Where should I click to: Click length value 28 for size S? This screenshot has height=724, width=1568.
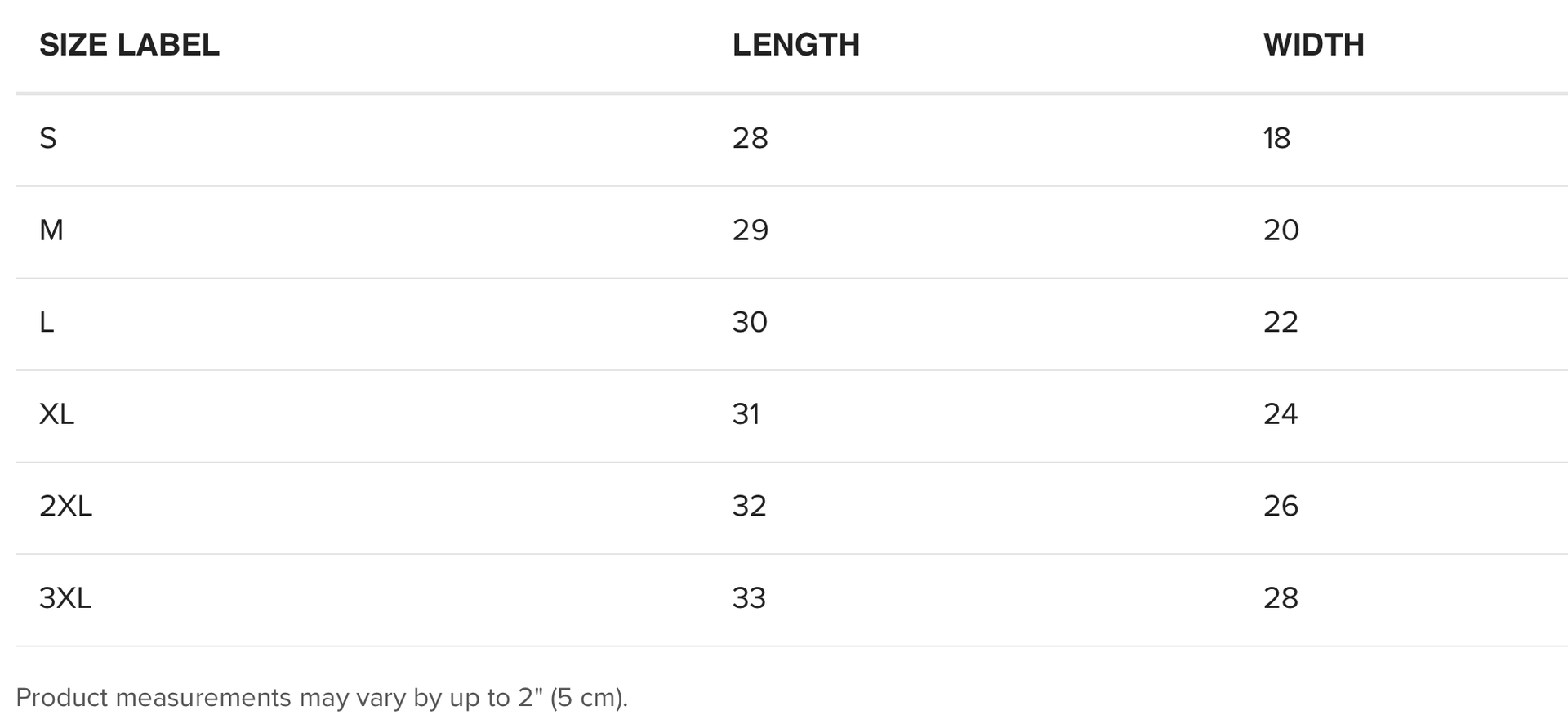click(x=750, y=138)
